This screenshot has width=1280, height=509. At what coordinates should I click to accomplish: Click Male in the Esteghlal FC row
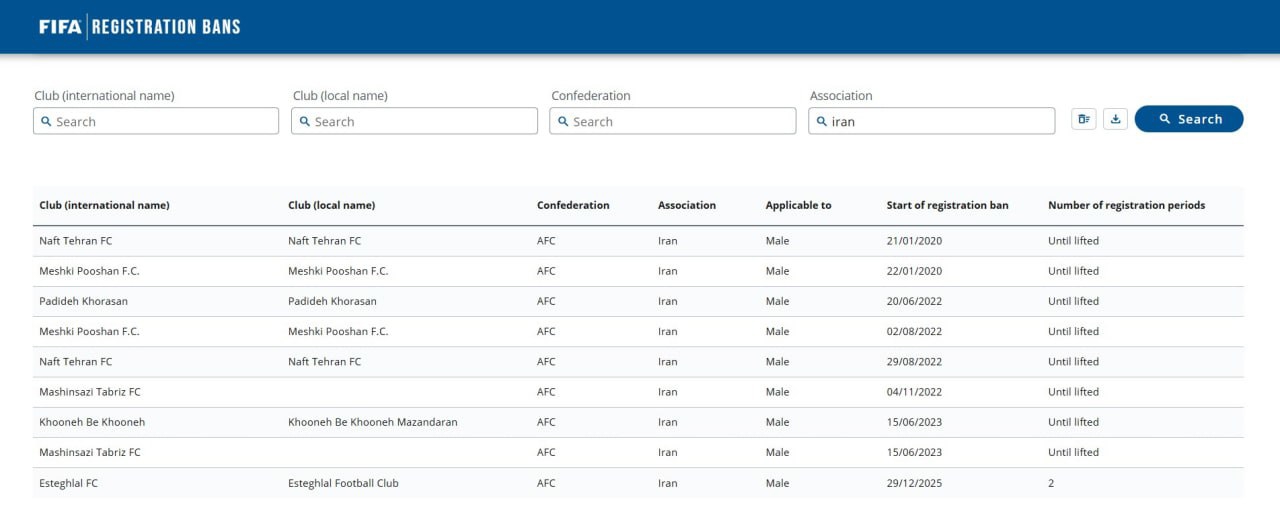(x=777, y=483)
